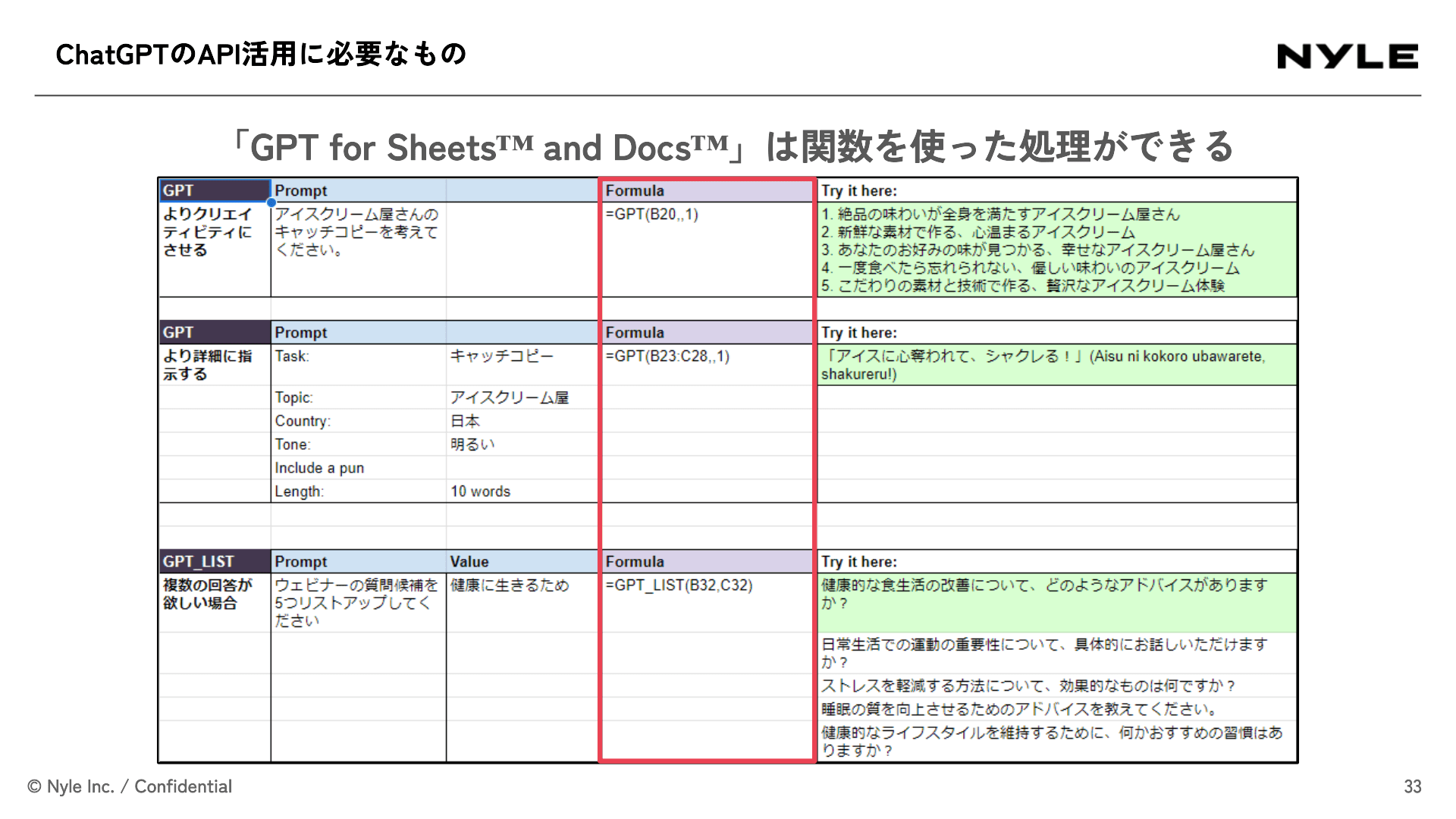
Task: Click the slide page number '33'
Action: click(x=1412, y=786)
